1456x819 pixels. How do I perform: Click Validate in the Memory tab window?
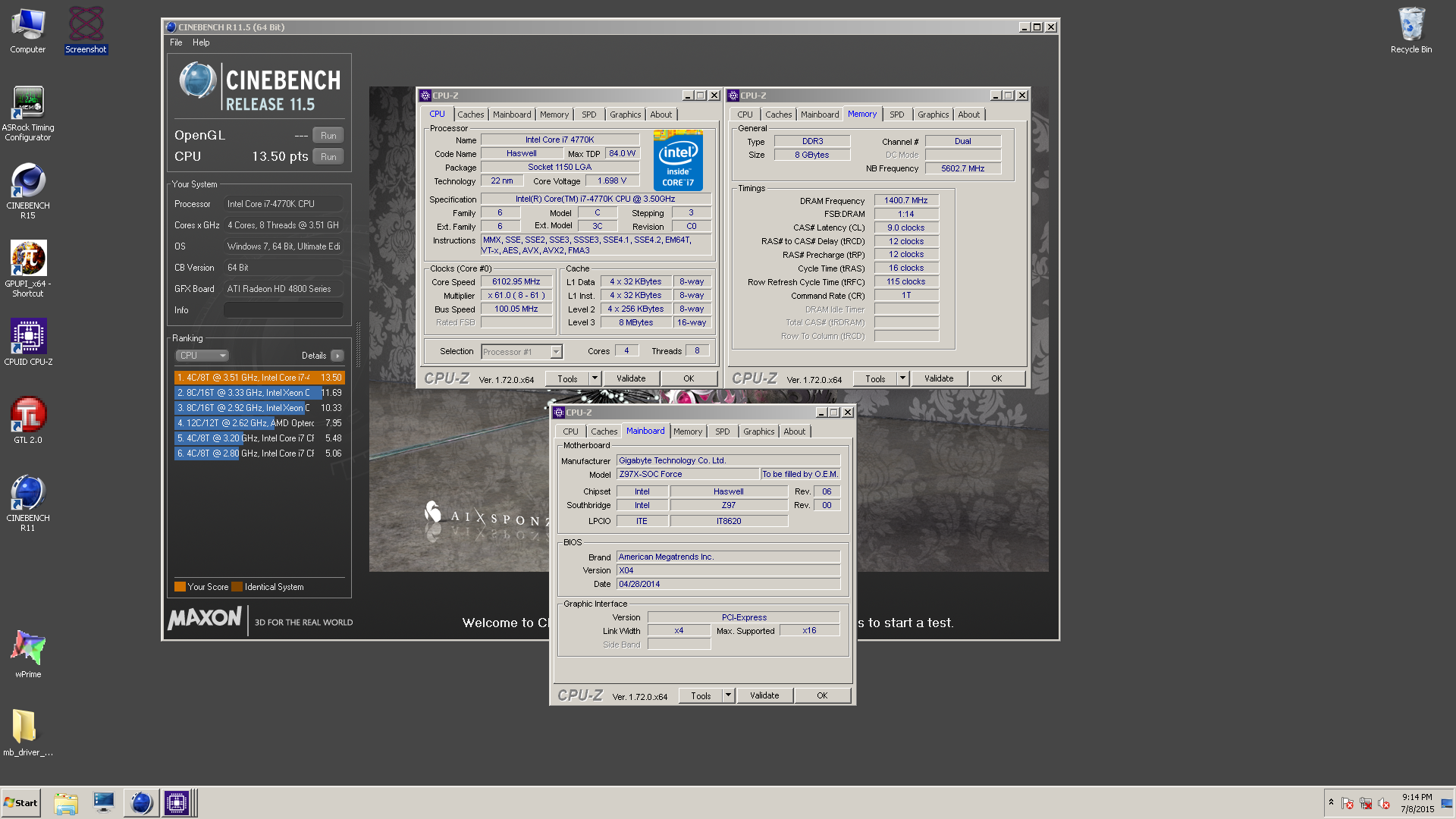point(939,379)
